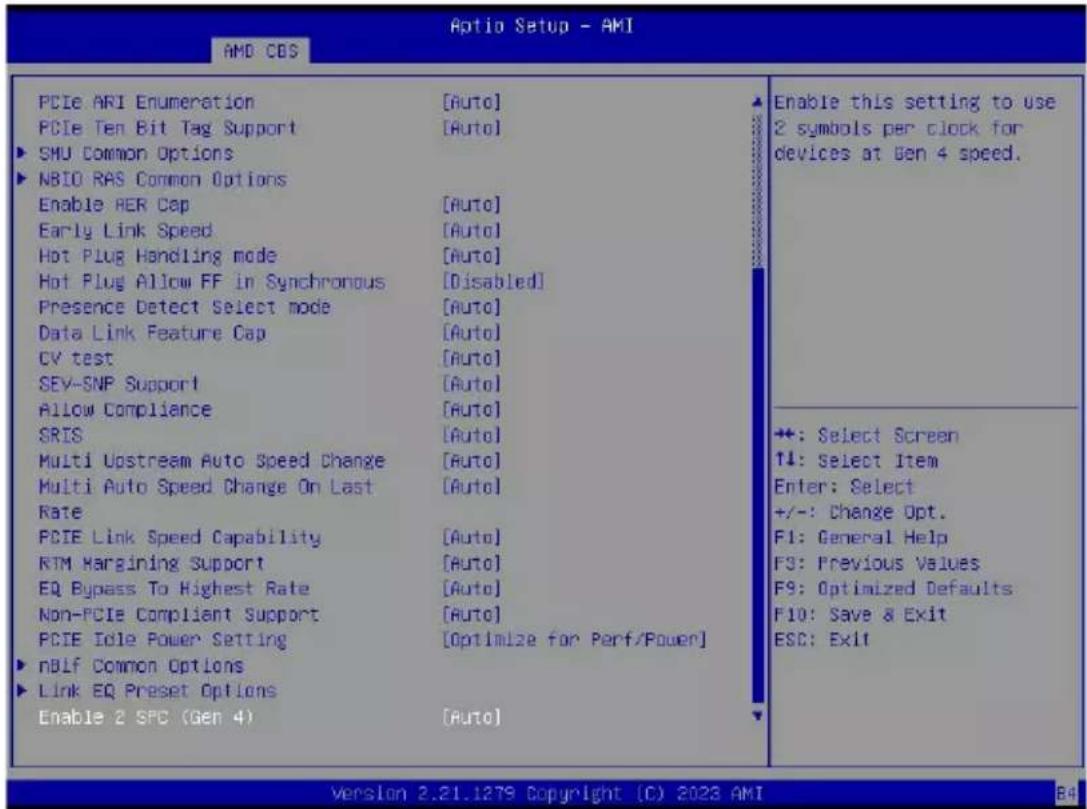Screen dimensions: 1087x809
Task: Select Enable AER Cap setting
Action: pos(114,205)
